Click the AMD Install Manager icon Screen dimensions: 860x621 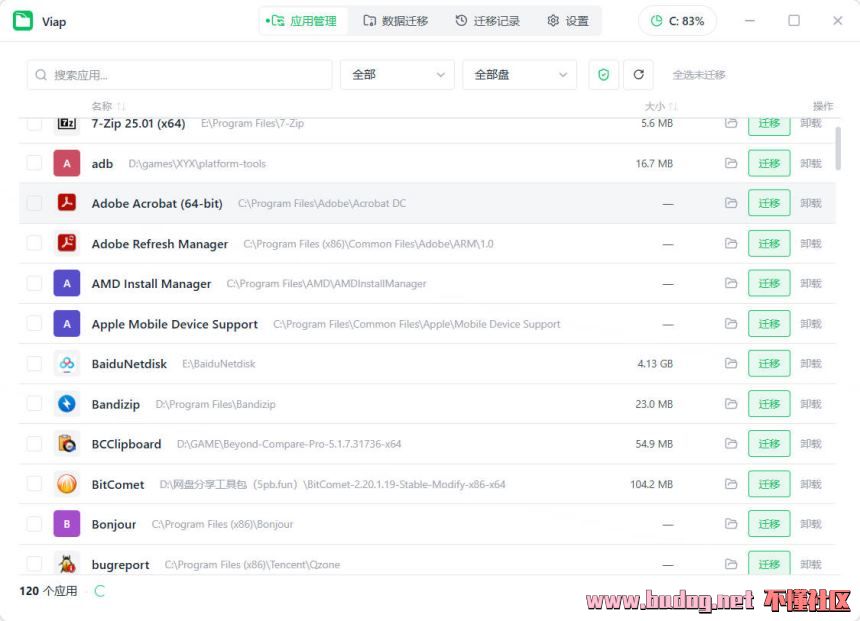point(67,283)
